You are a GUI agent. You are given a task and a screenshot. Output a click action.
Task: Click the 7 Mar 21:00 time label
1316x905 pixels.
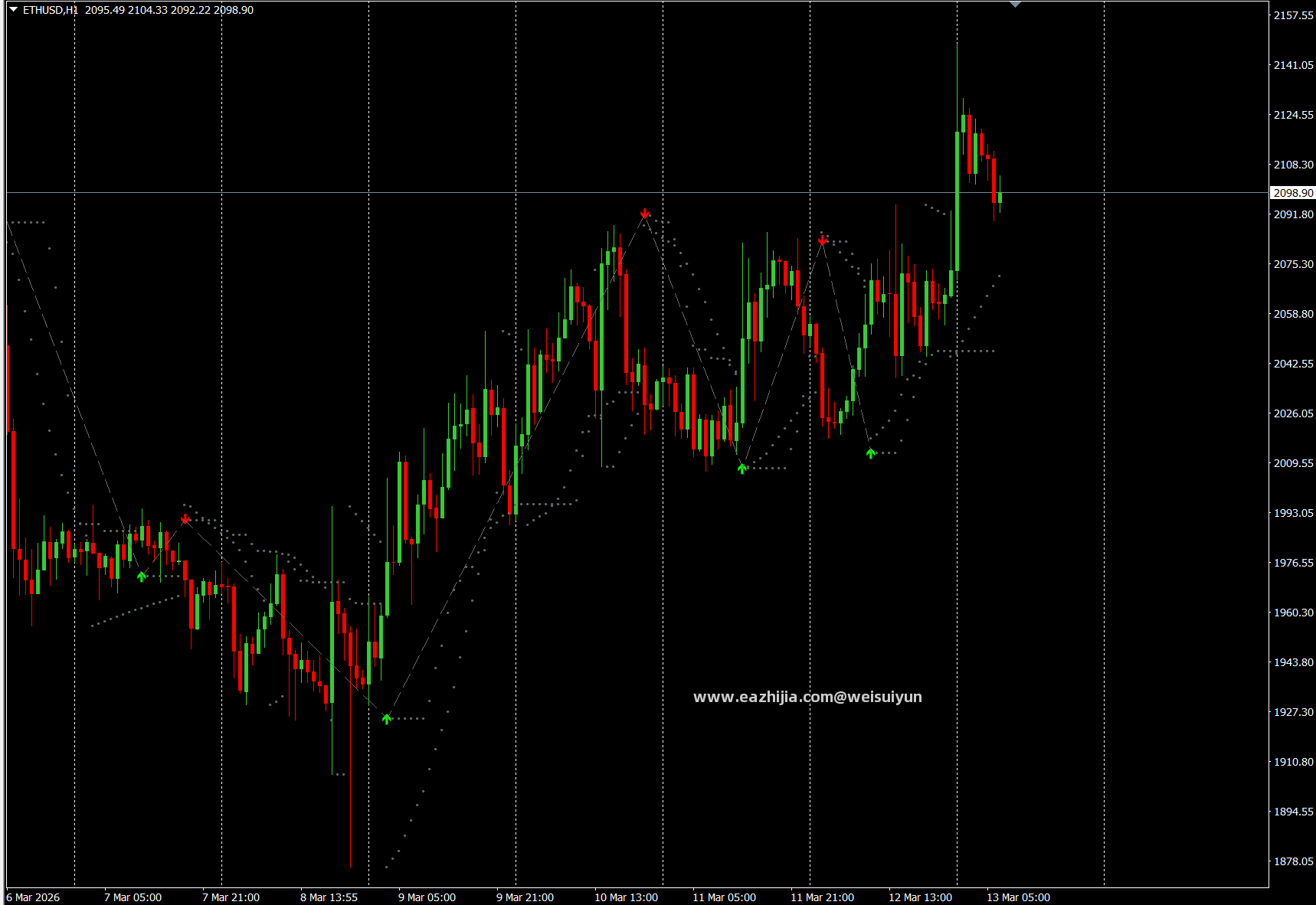231,897
